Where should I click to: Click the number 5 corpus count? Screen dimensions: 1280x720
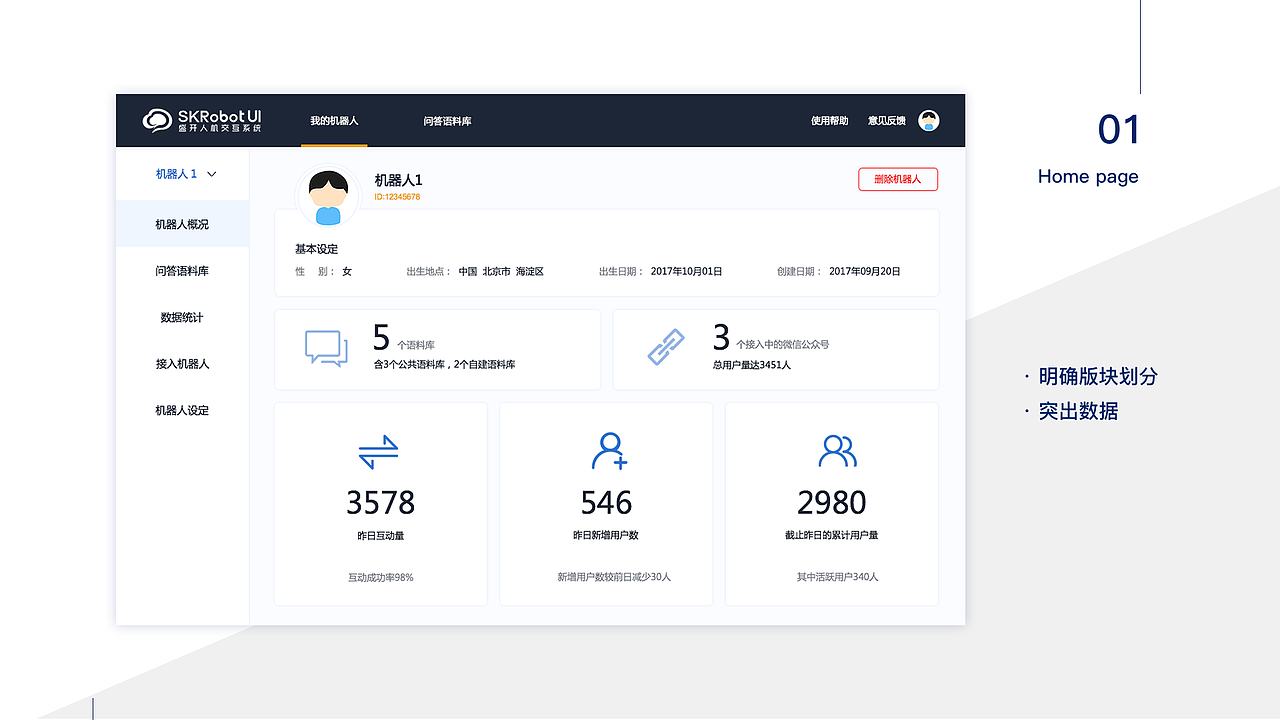pos(381,337)
